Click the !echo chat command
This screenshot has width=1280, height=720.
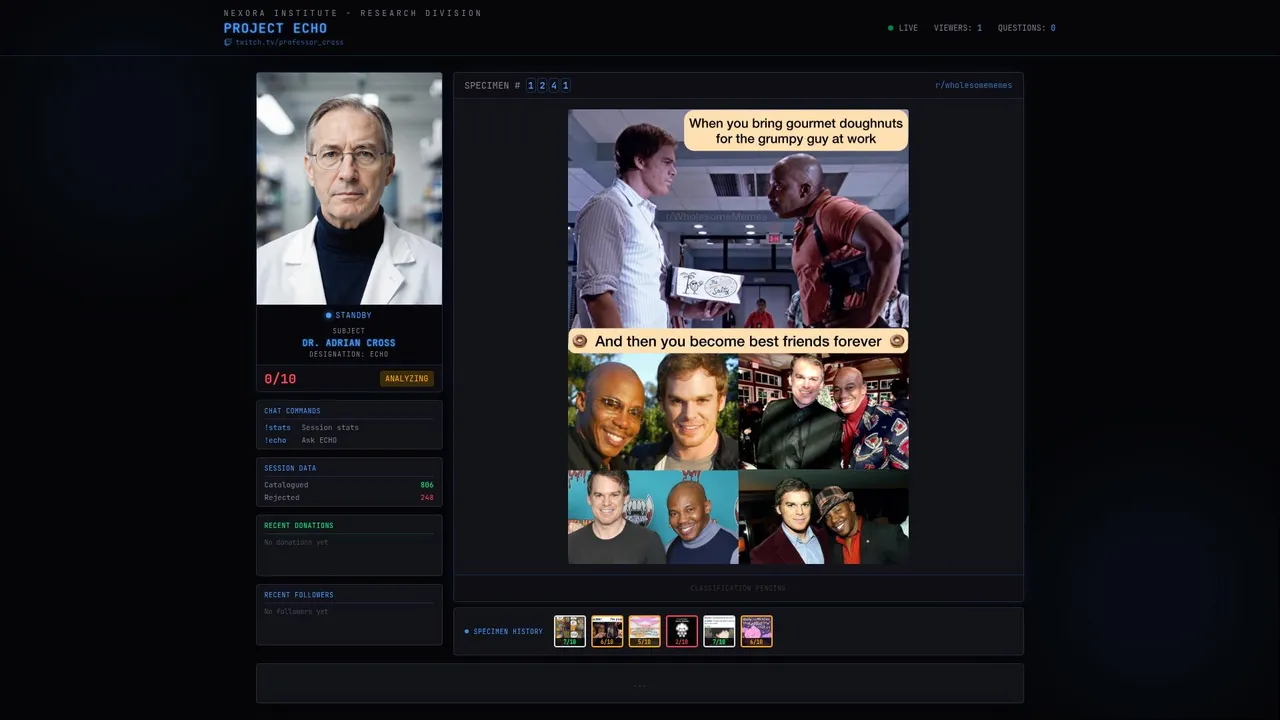(x=275, y=440)
